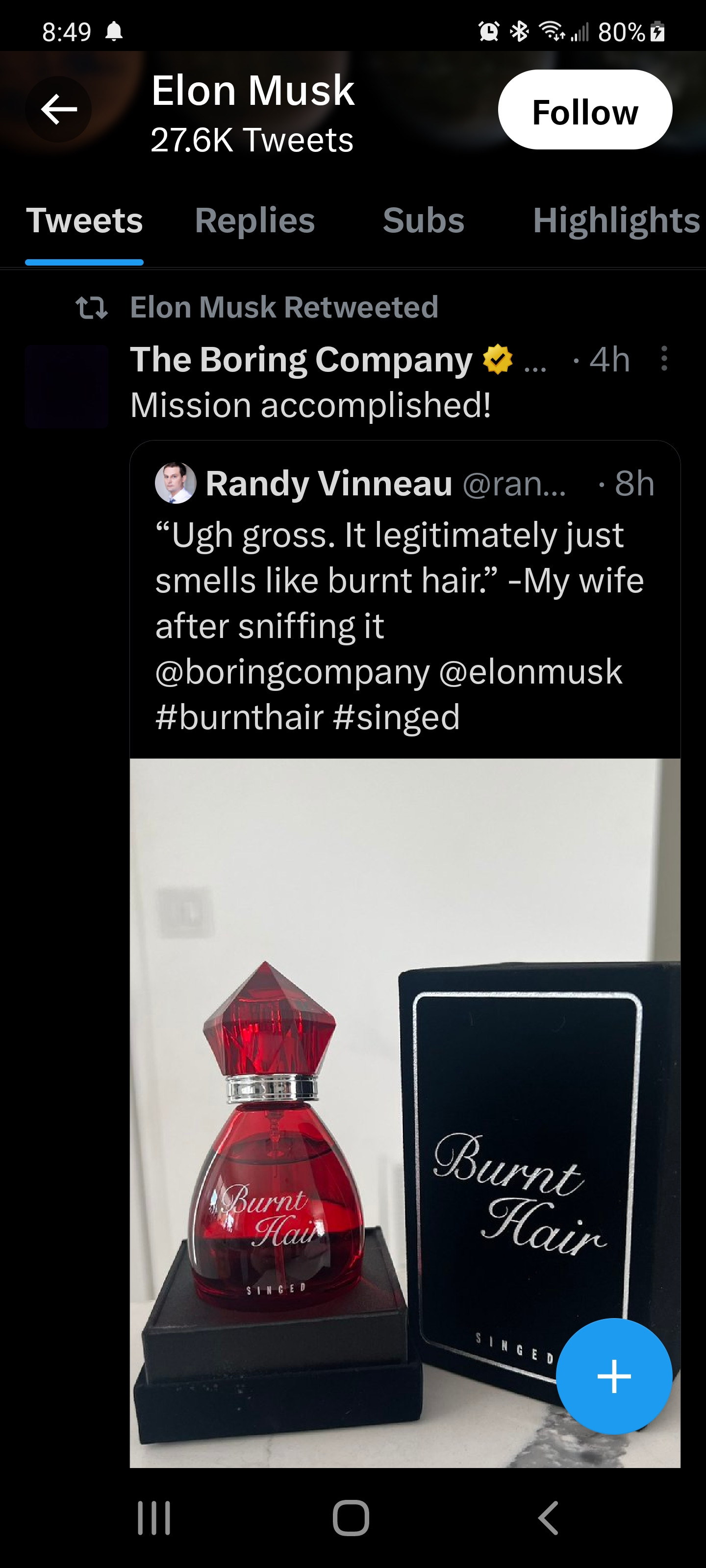The image size is (706, 1568).
Task: Tap the notification bell in status bar
Action: click(x=114, y=31)
